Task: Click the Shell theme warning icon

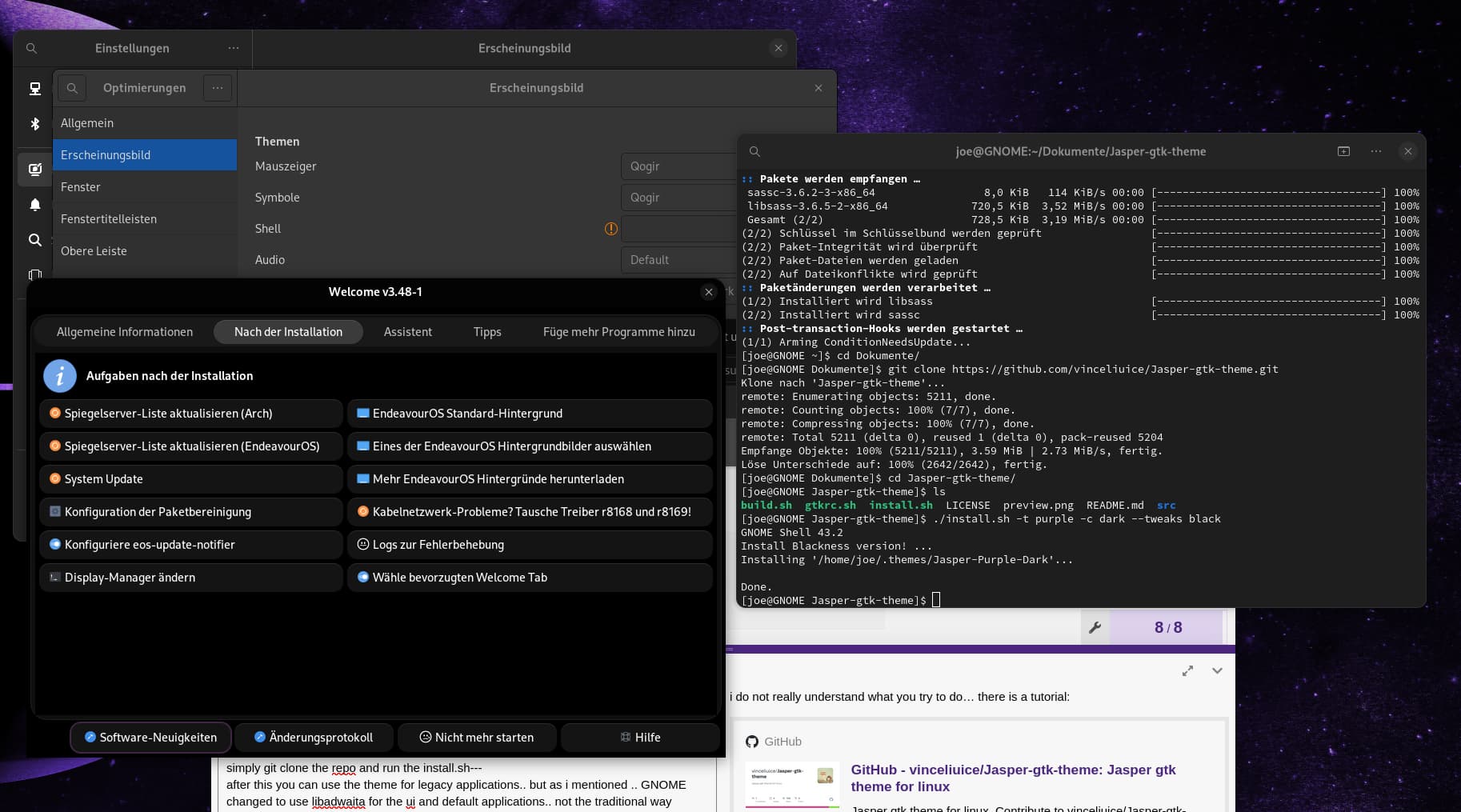Action: 610,229
